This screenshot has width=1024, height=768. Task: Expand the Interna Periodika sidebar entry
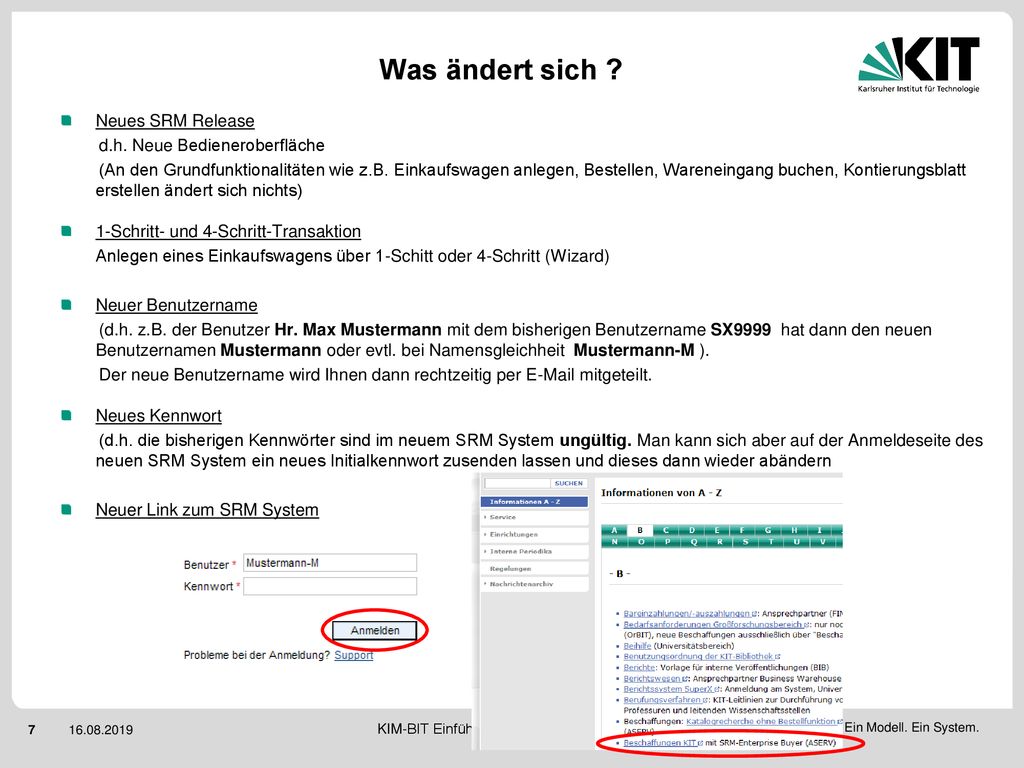click(x=534, y=551)
